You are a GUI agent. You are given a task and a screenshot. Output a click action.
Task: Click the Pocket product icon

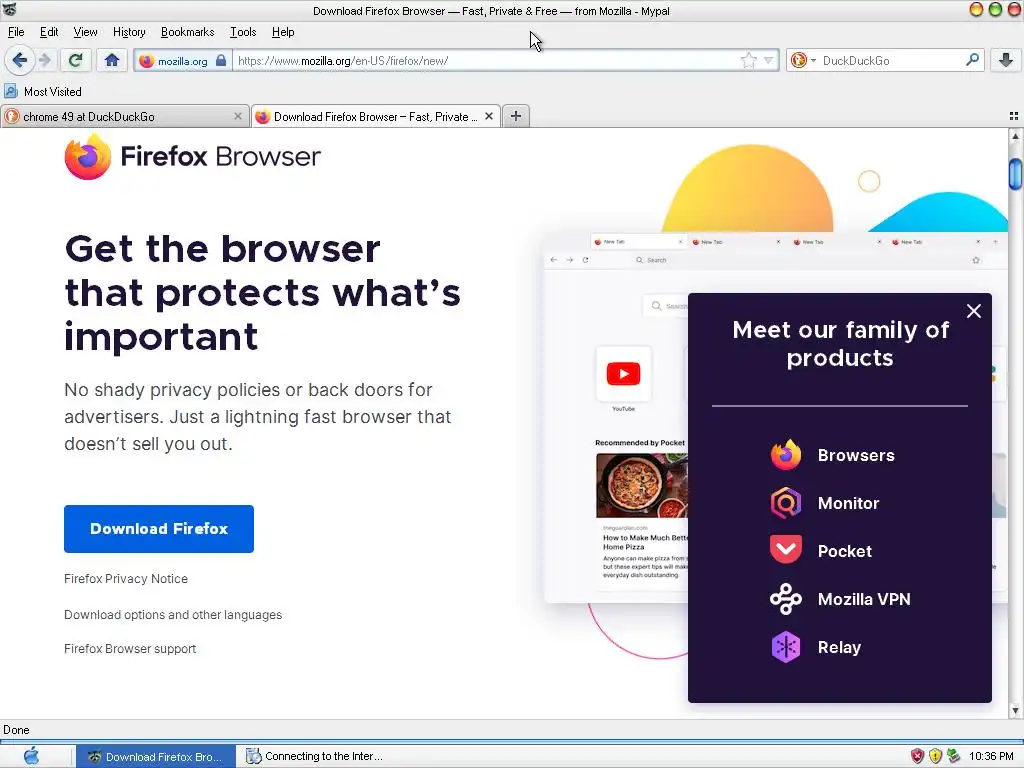coord(786,551)
